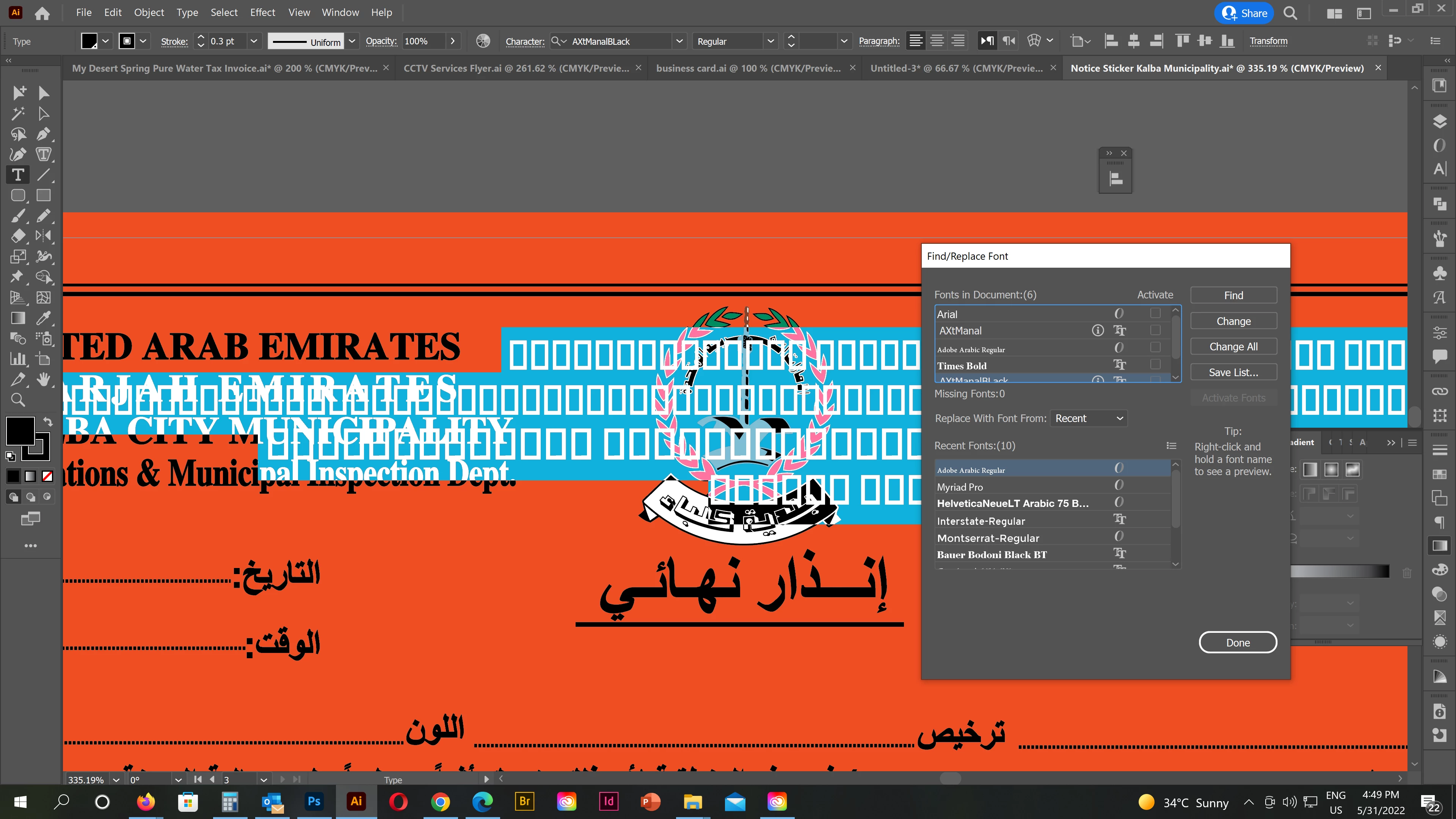Tick the Activate checkbox for Arial
Image resolution: width=1456 pixels, height=819 pixels.
point(1155,313)
